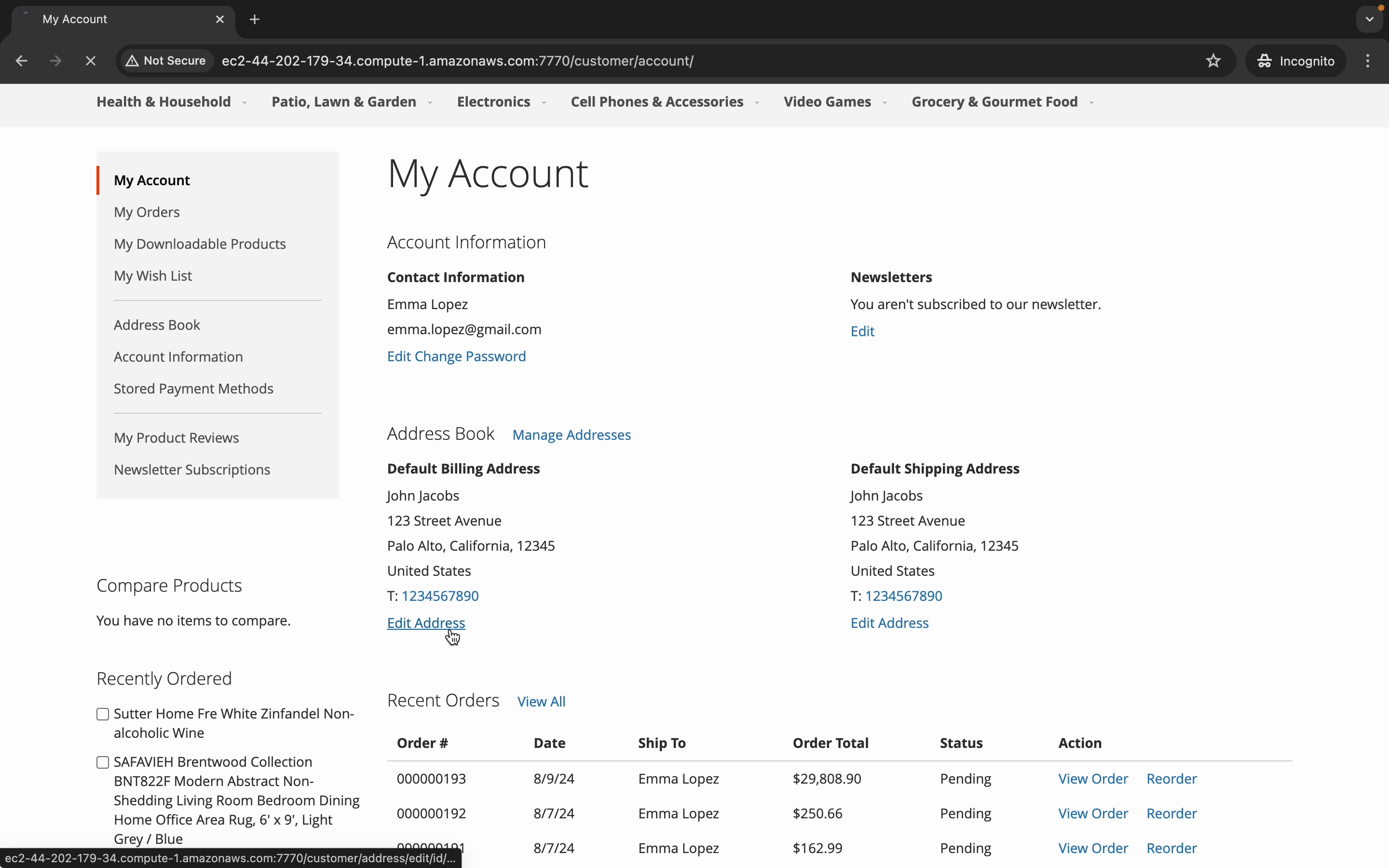The image size is (1389, 868).
Task: Click Edit Address under Default Shipping Address
Action: (889, 623)
